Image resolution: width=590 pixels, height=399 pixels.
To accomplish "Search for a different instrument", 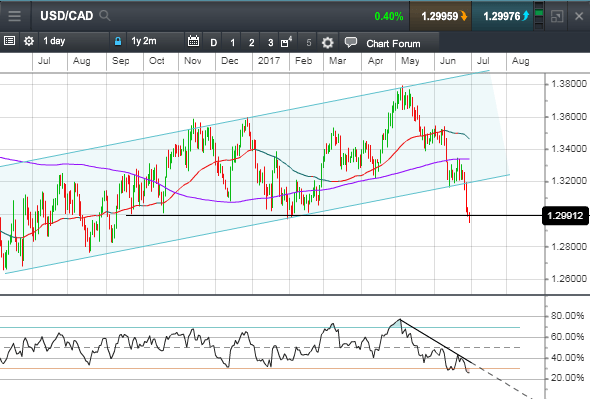I will tap(105, 16).
